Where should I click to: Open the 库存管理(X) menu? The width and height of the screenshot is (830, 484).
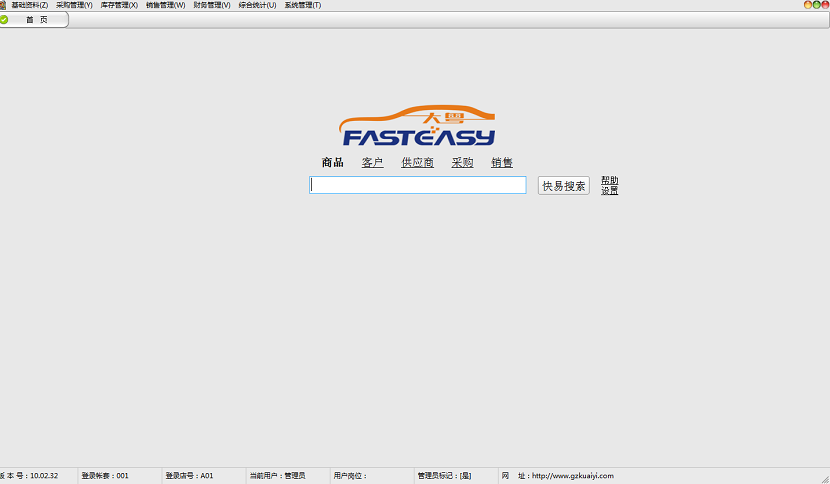point(119,5)
